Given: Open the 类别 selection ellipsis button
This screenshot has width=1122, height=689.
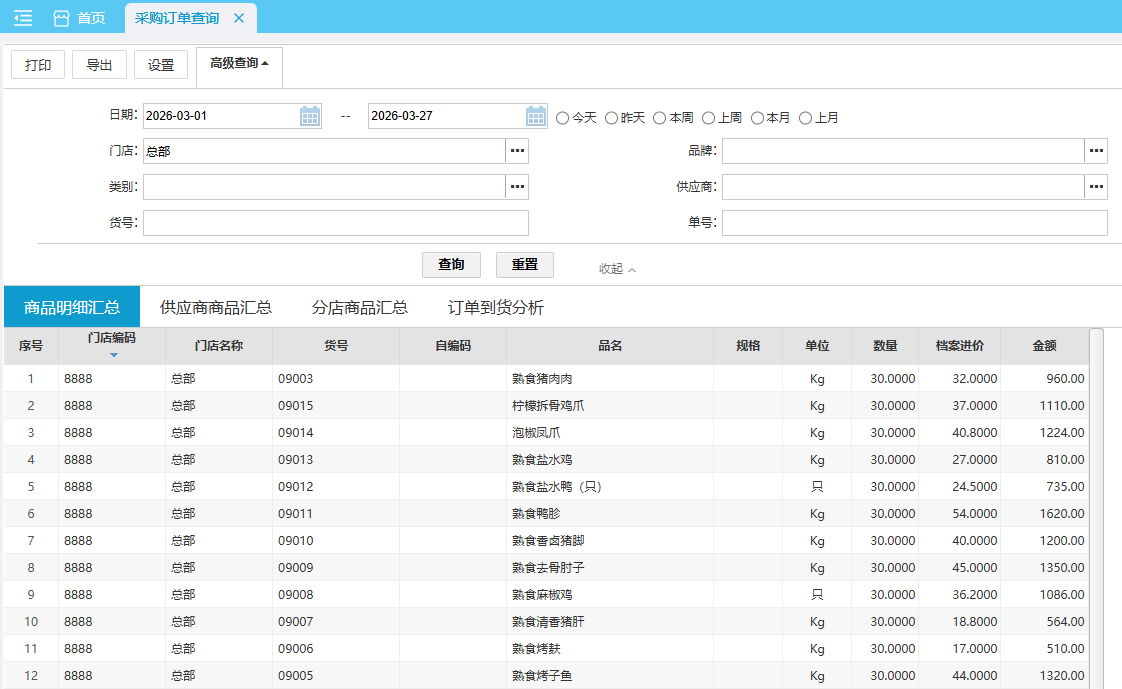Looking at the screenshot, I should tap(517, 187).
